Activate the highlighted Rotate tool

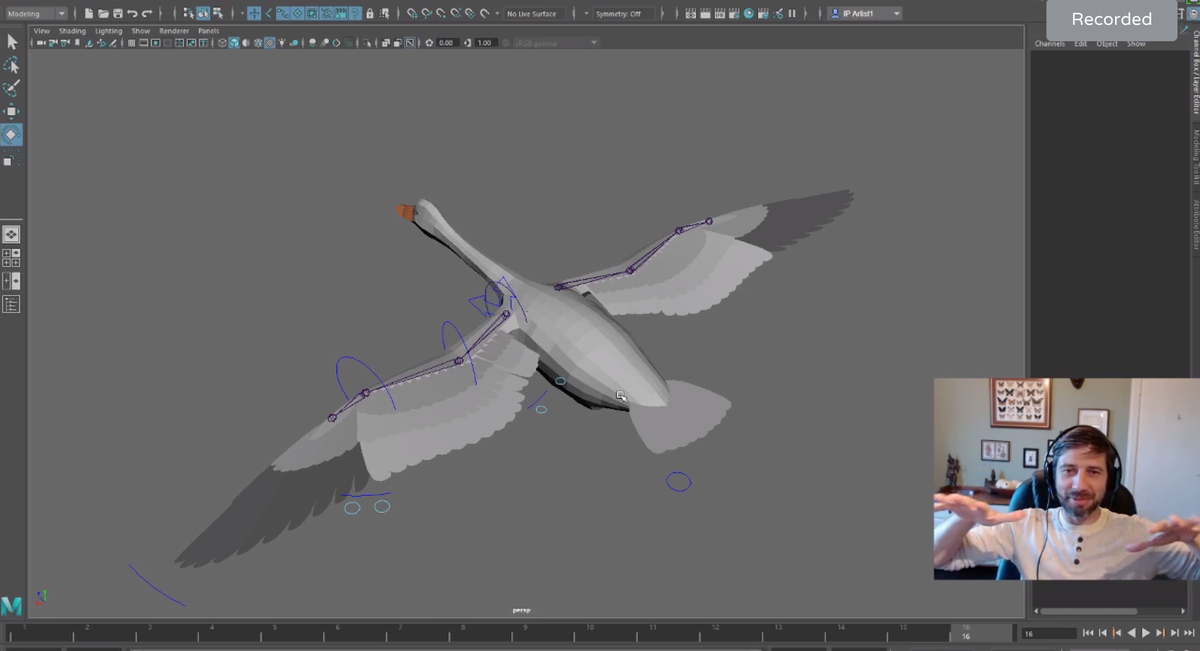(x=12, y=134)
